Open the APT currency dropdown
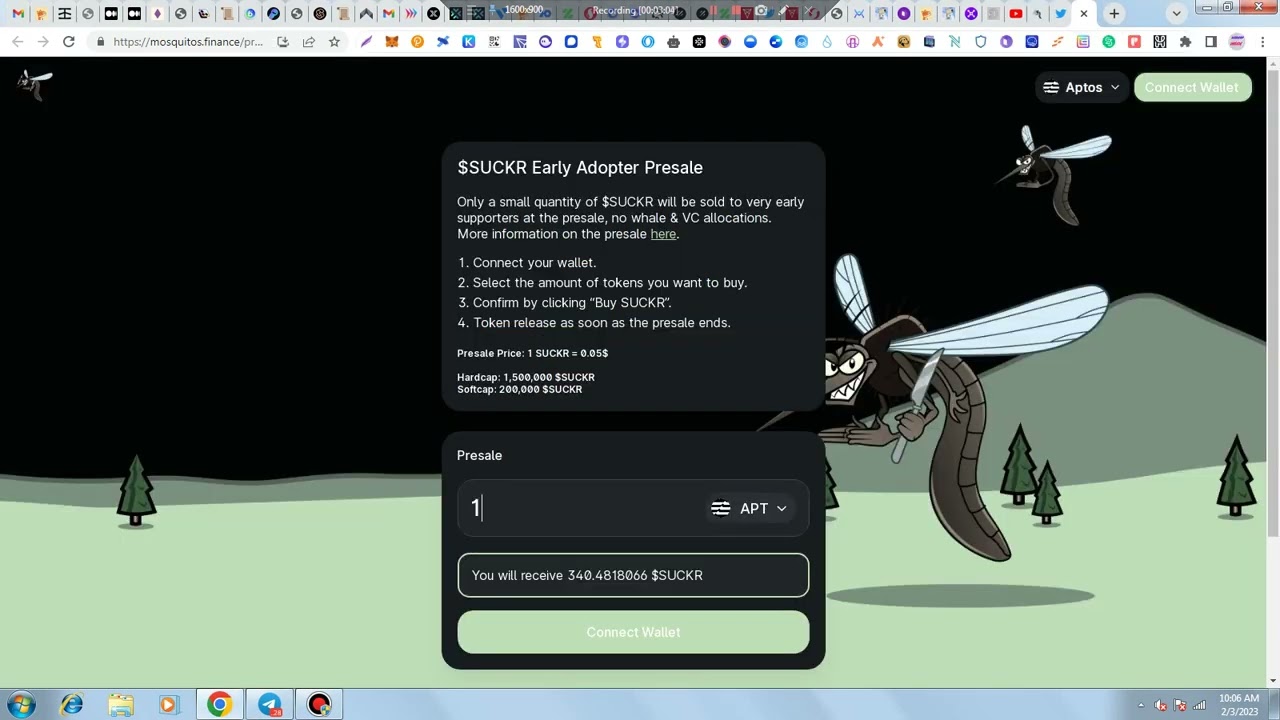Image resolution: width=1280 pixels, height=720 pixels. pos(750,508)
